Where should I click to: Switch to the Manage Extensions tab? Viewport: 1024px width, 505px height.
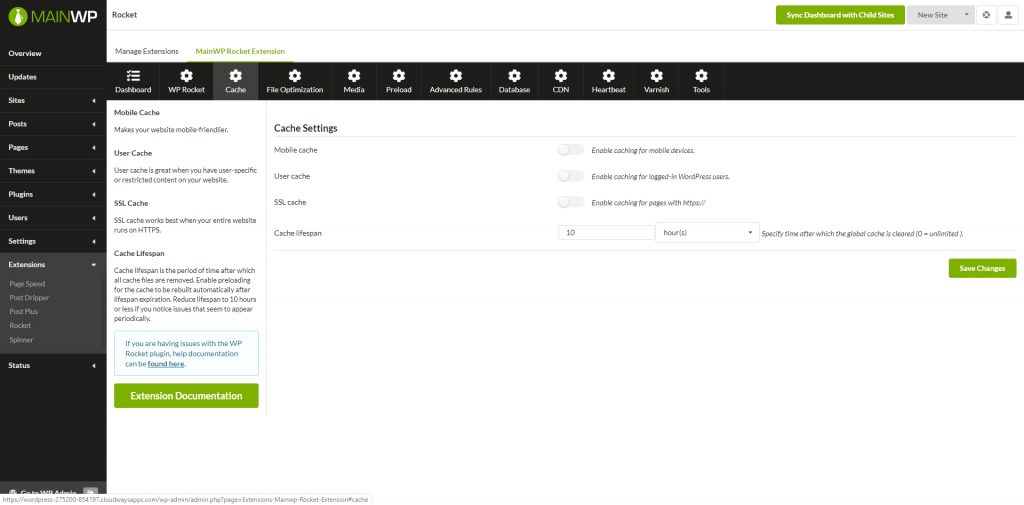pos(146,51)
